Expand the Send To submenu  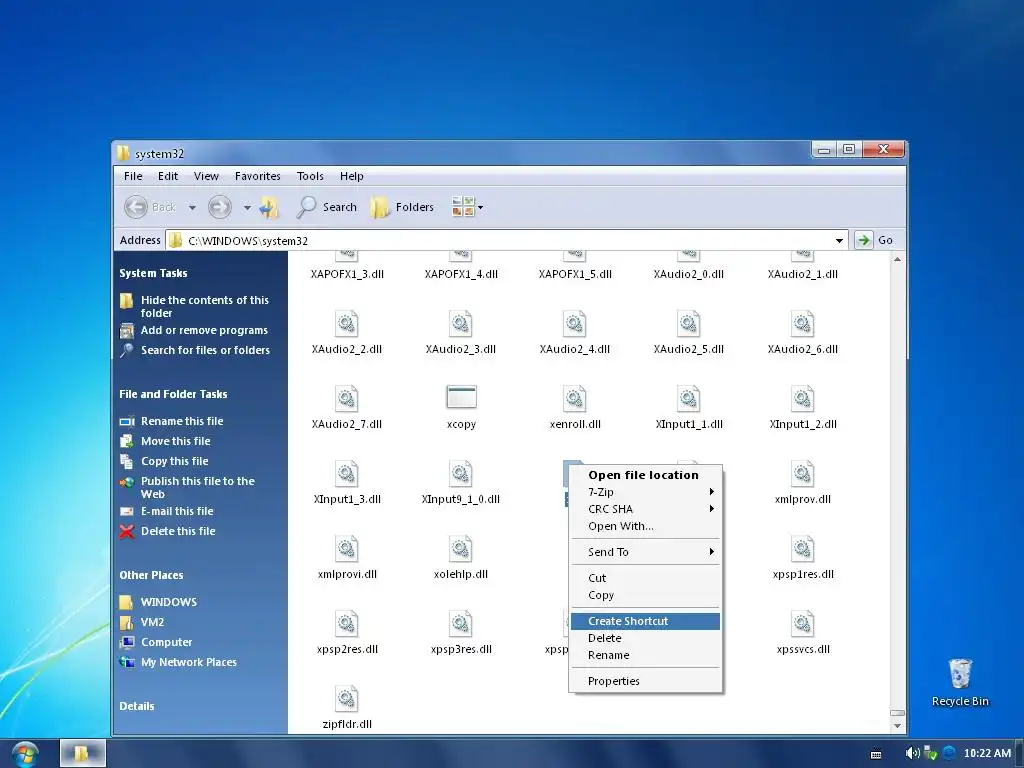tap(645, 552)
